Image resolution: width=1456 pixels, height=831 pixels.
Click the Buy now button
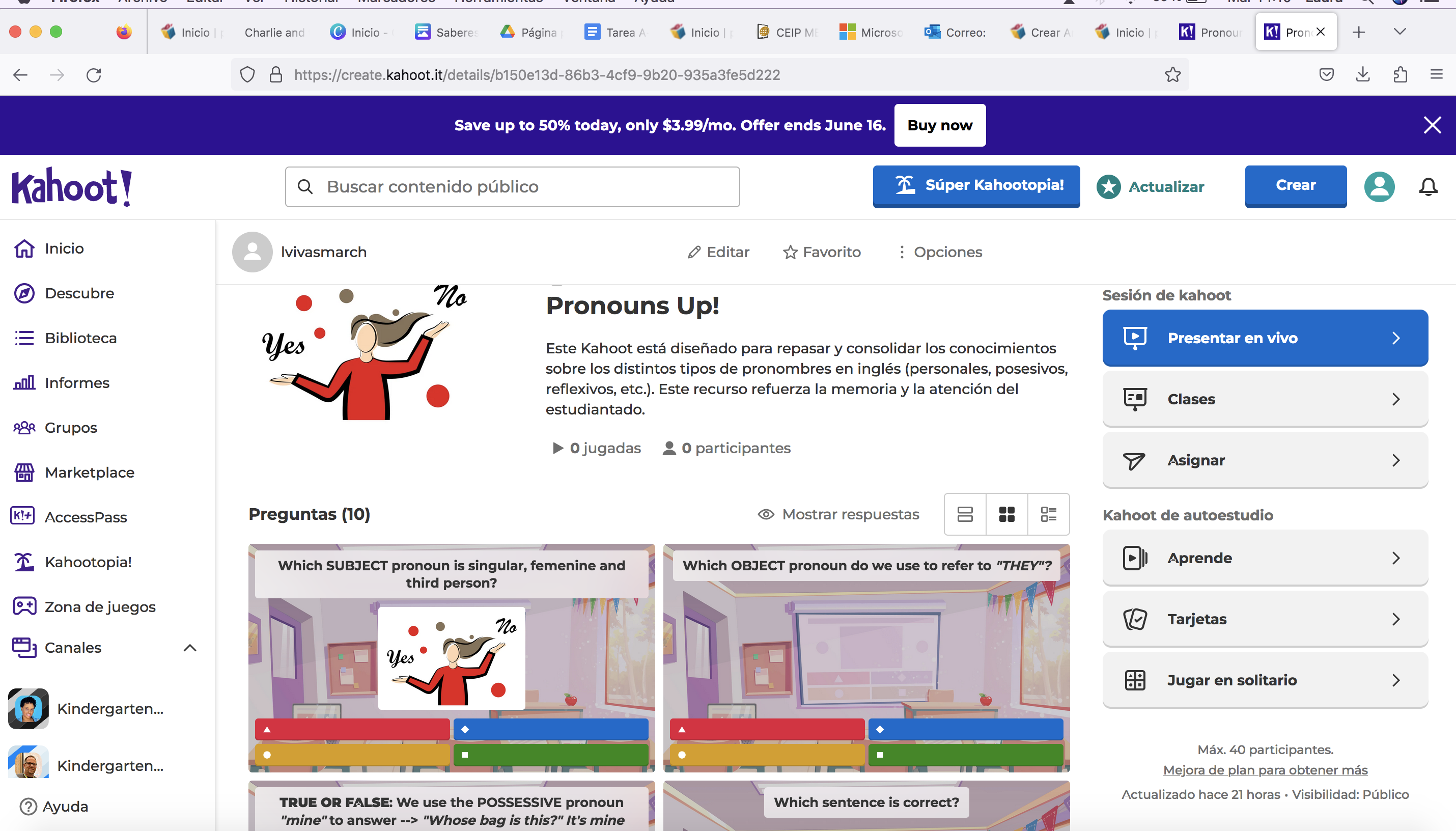coord(940,125)
